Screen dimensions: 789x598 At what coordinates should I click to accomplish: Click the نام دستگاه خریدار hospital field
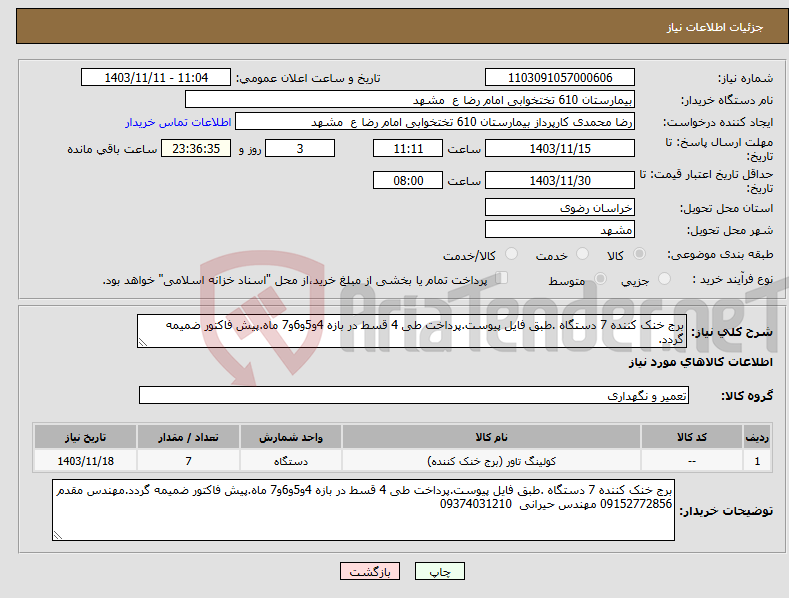(x=410, y=100)
